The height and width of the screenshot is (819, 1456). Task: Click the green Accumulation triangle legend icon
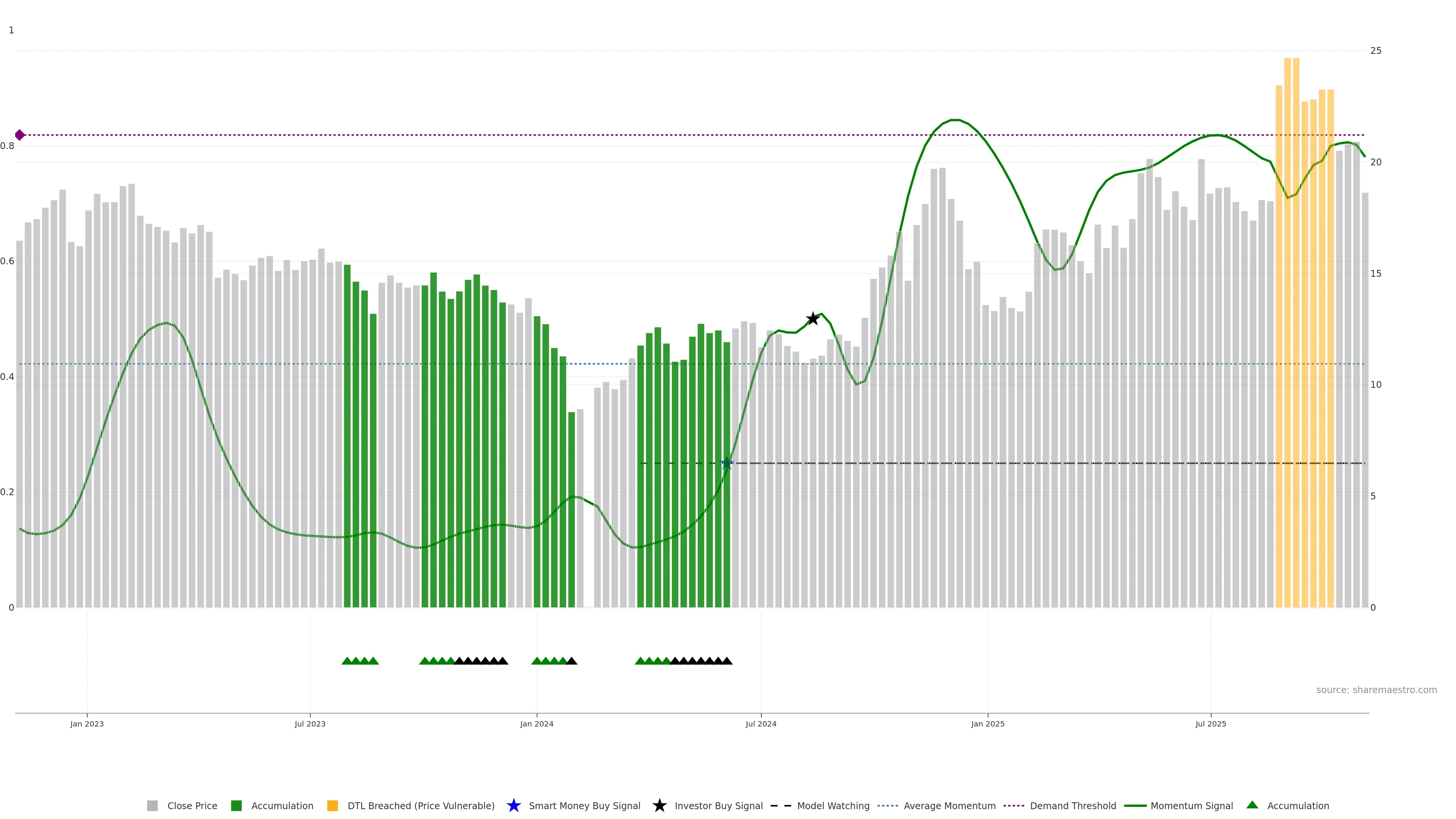click(x=1252, y=805)
